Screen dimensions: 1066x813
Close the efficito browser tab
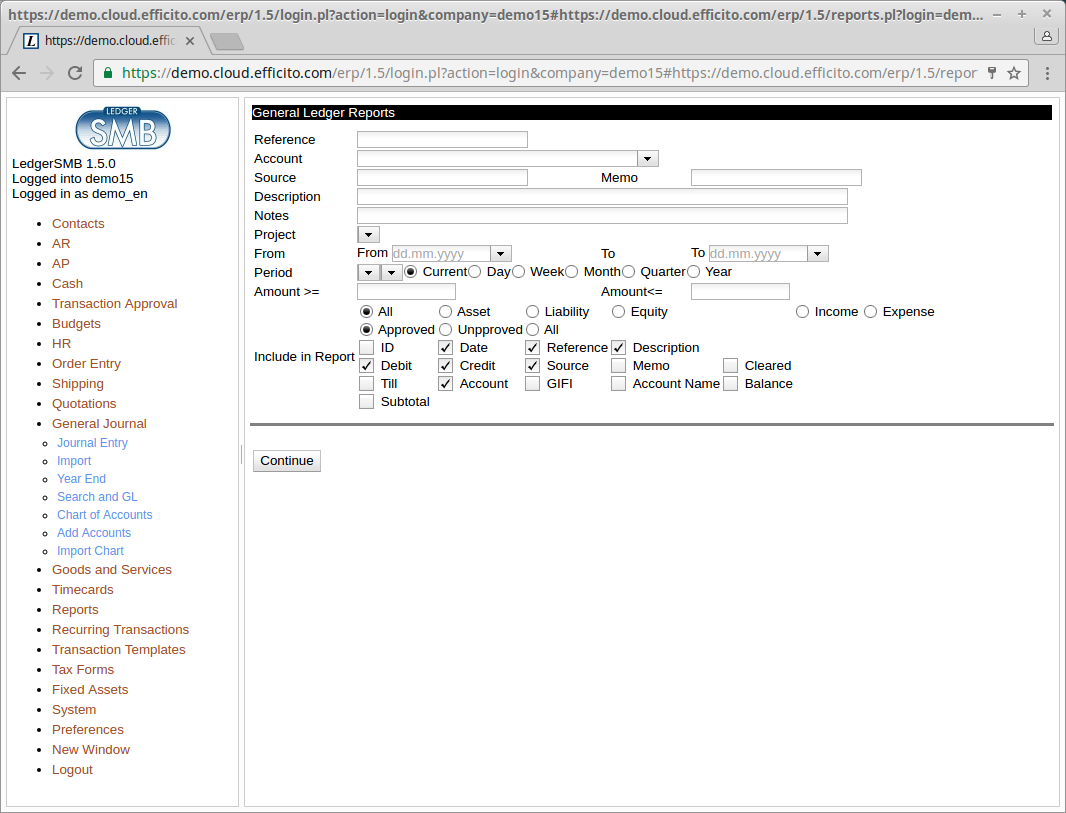(x=190, y=41)
